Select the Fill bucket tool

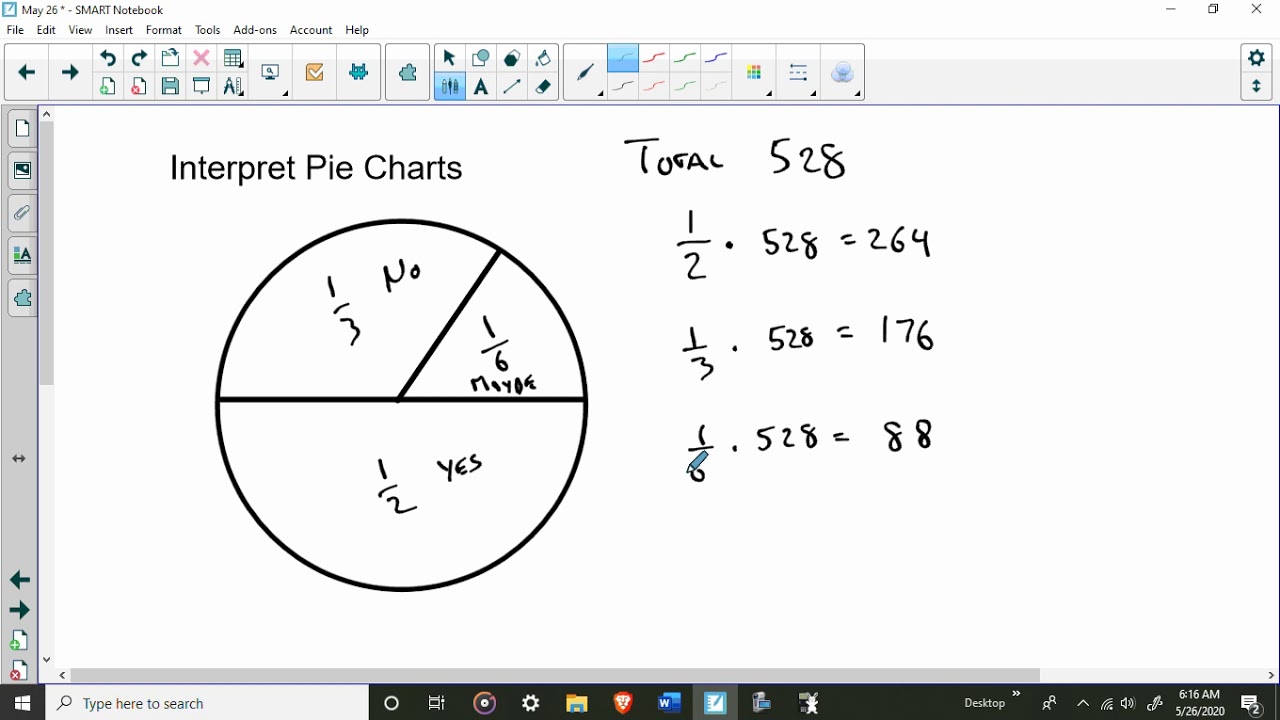coord(543,58)
